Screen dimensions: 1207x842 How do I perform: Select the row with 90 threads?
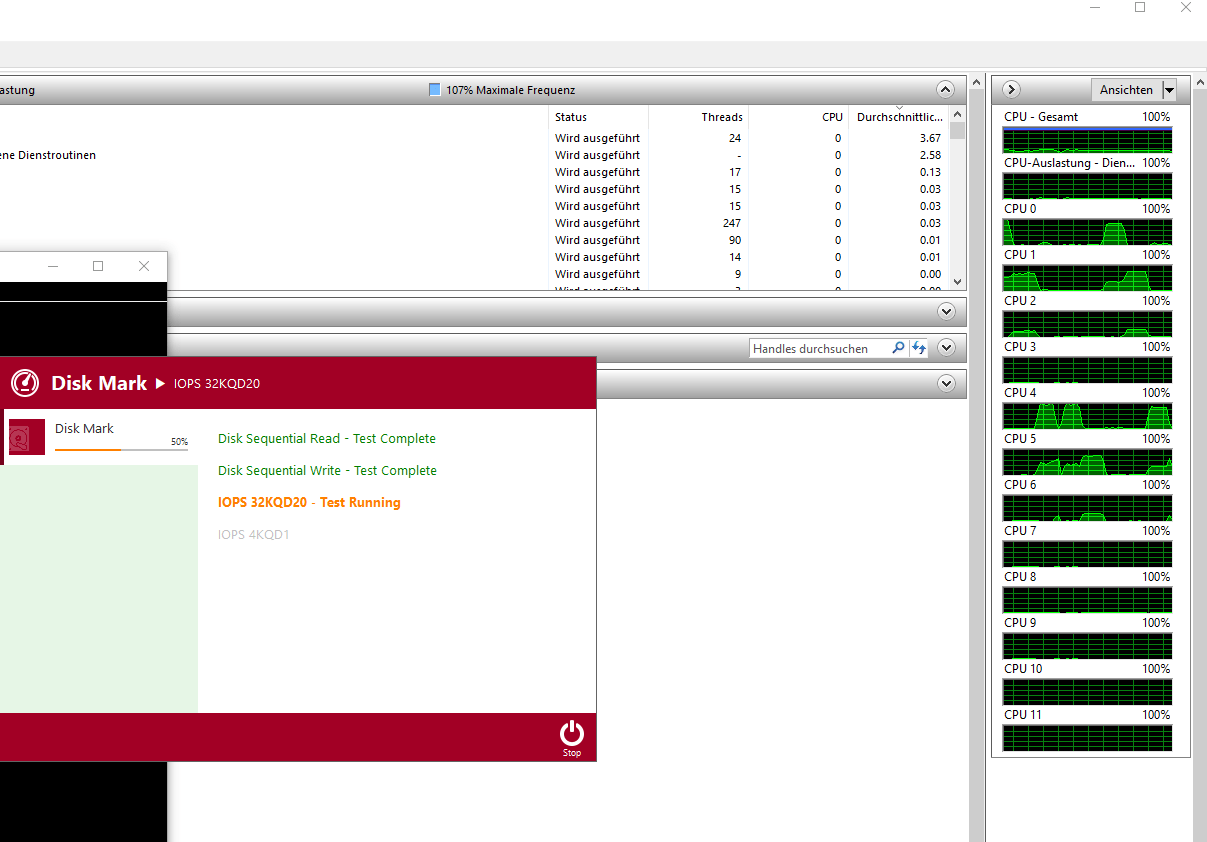point(474,240)
